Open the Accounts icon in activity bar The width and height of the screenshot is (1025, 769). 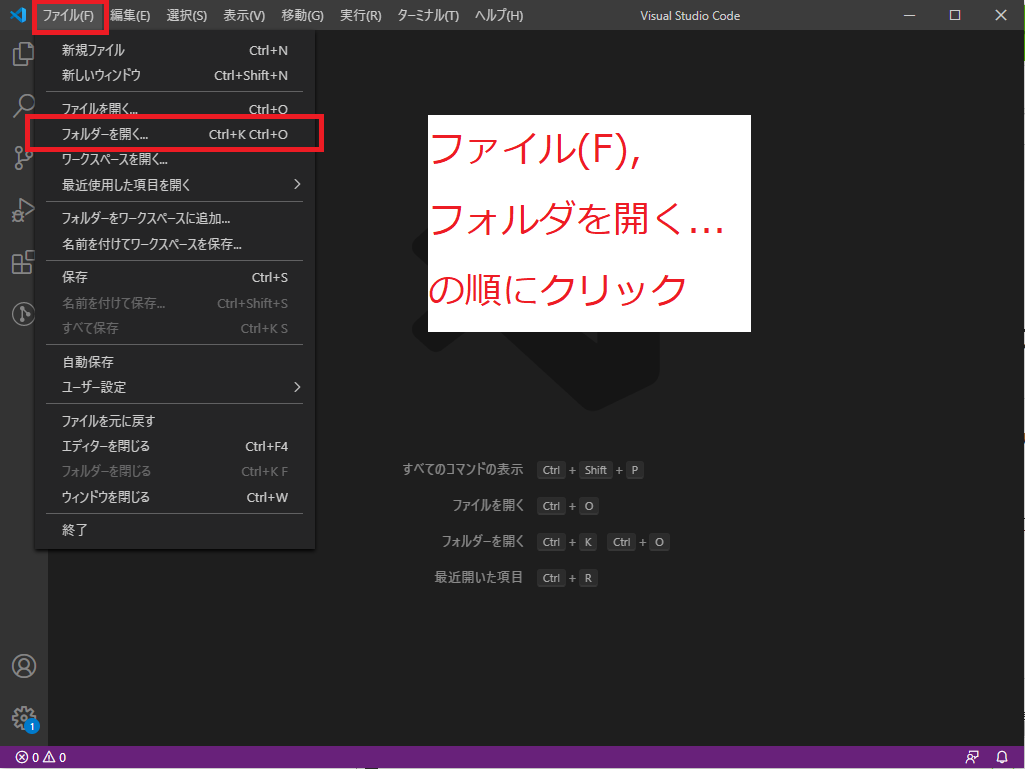24,666
